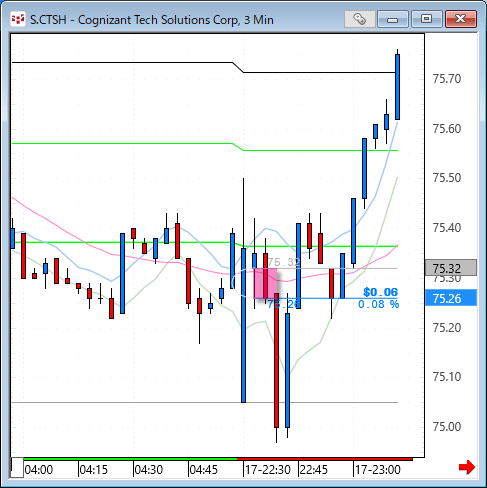
Task: Click the small white box at axis corner
Action: tap(17, 468)
